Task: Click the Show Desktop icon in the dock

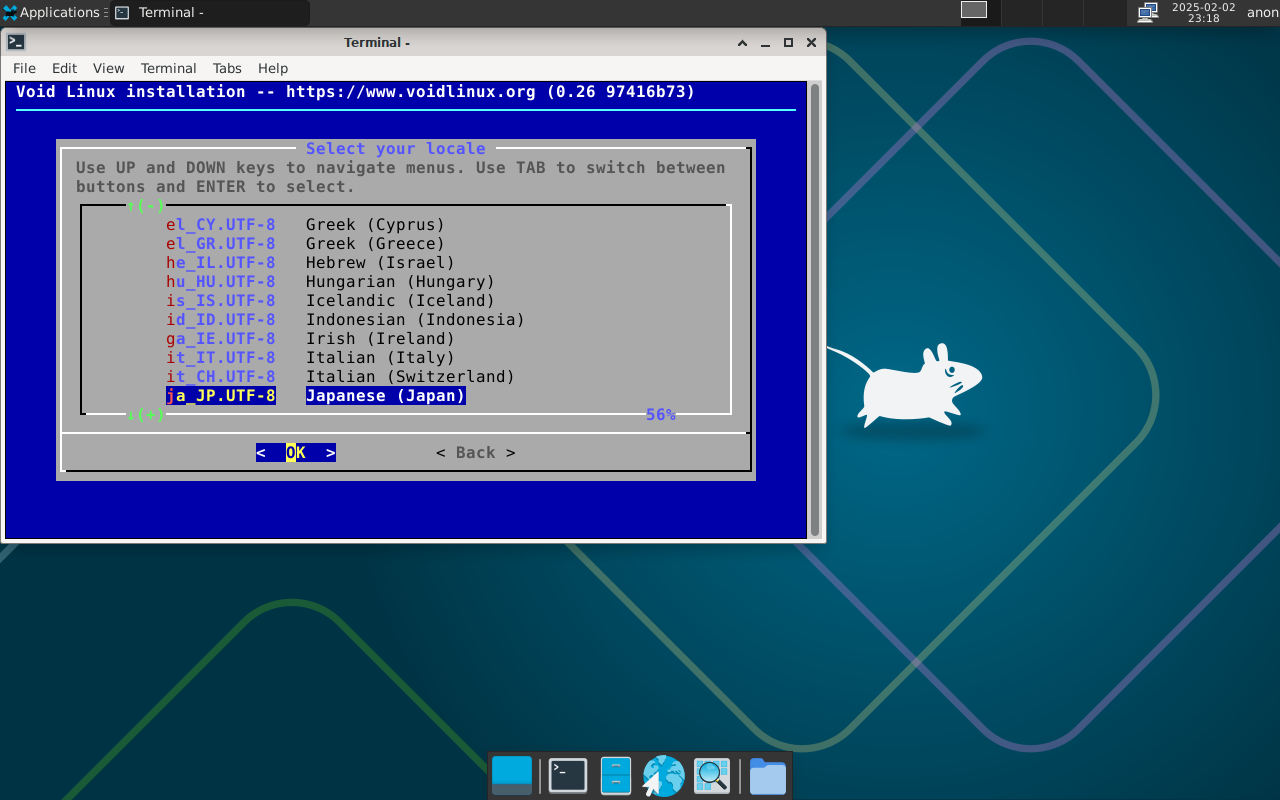Action: point(512,776)
